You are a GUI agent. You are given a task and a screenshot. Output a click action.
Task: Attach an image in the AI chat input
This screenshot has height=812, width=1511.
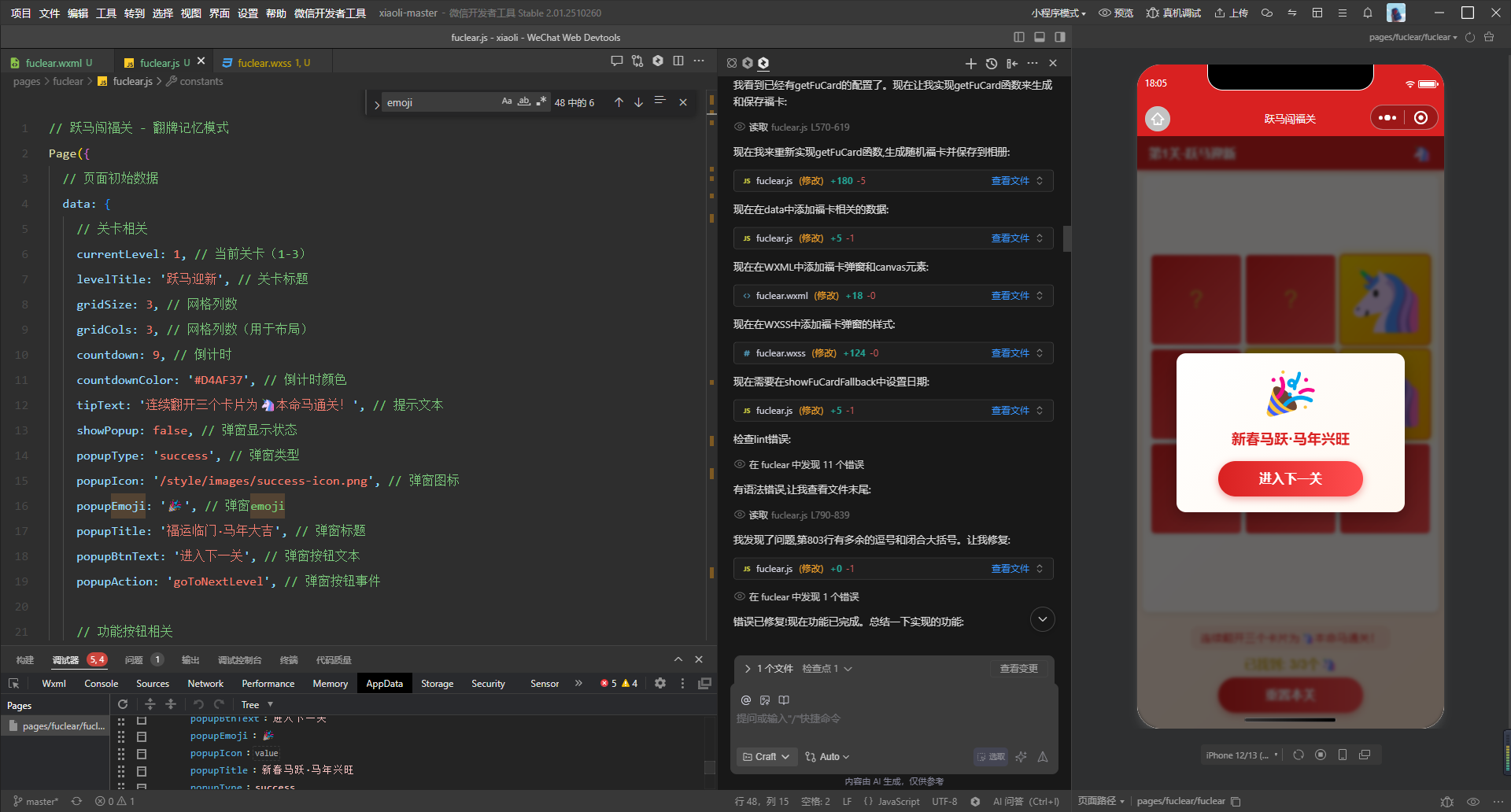[765, 699]
